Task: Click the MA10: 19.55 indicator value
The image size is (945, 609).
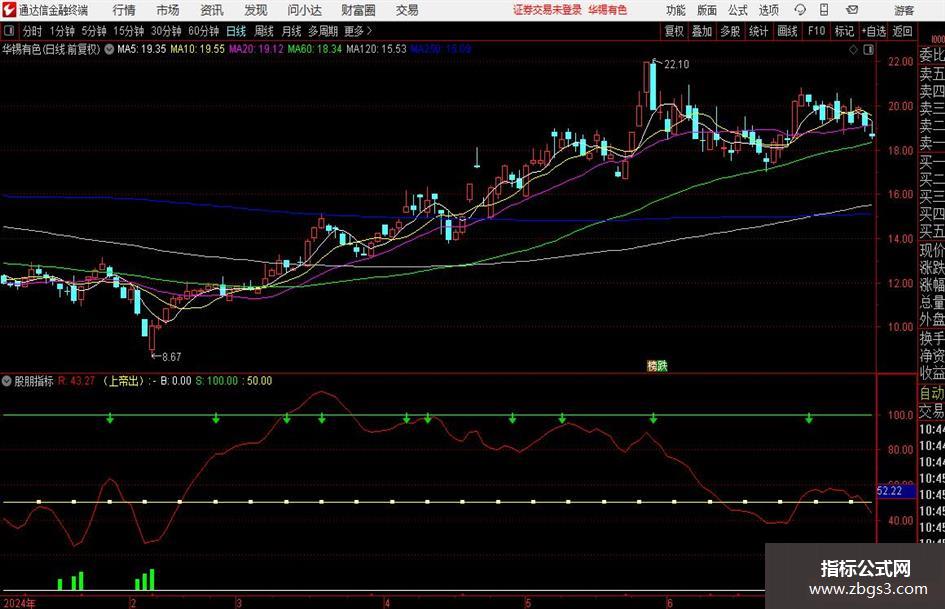Action: coord(197,49)
